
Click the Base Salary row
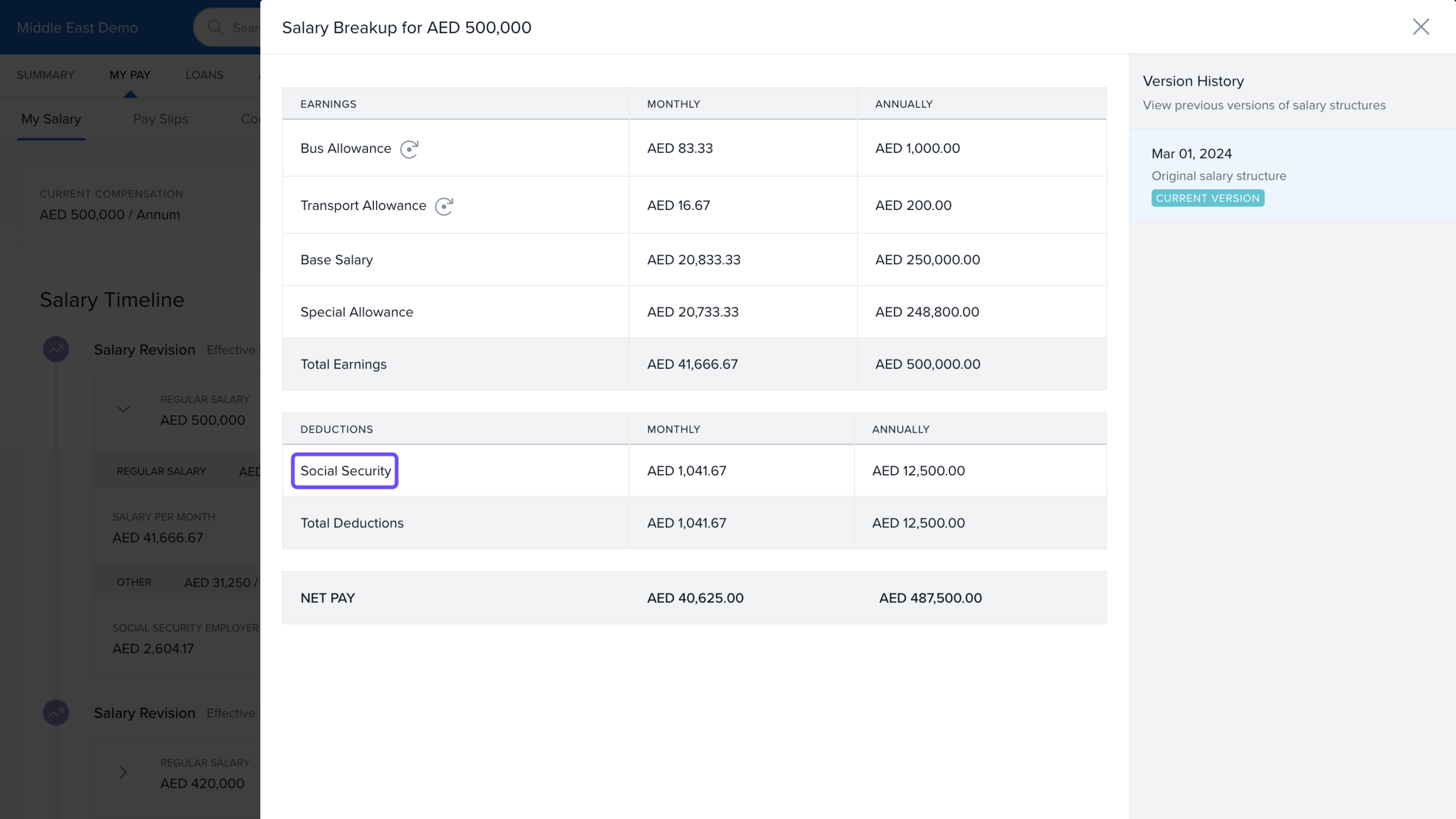[336, 260]
